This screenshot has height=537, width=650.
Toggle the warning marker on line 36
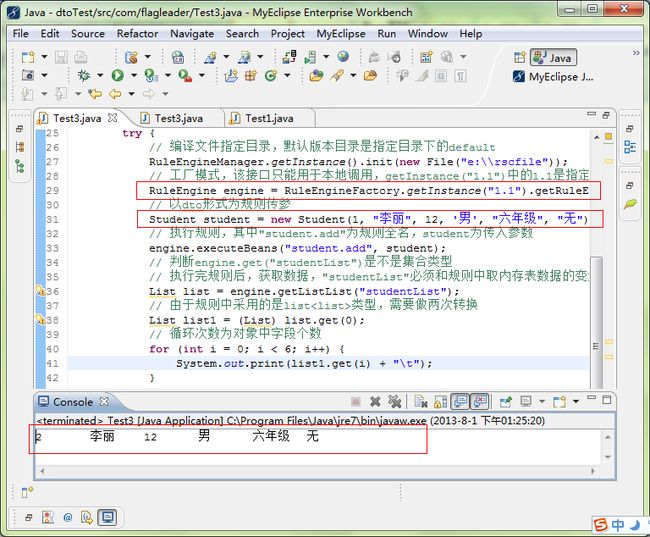40,291
